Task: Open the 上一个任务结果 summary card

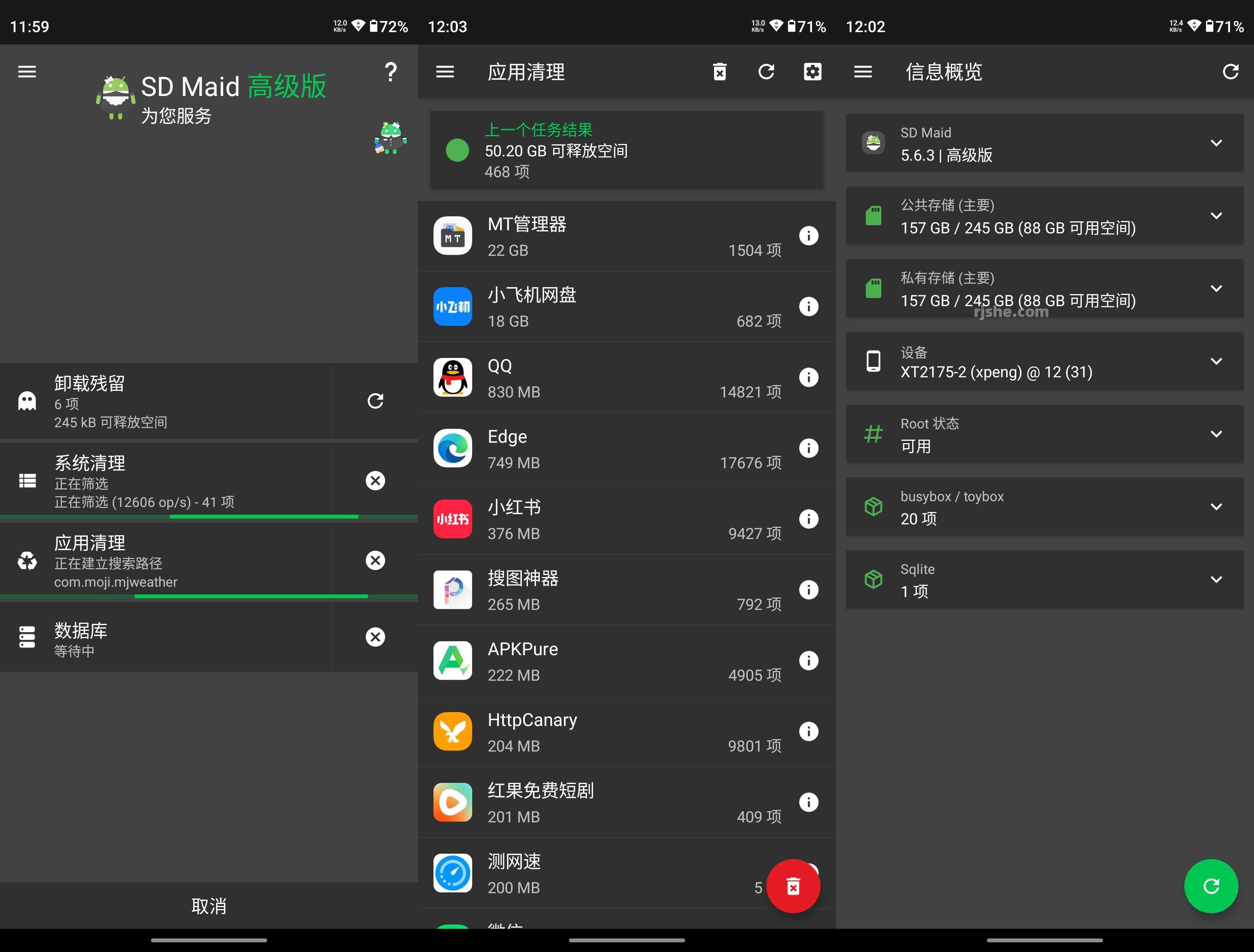Action: click(627, 150)
